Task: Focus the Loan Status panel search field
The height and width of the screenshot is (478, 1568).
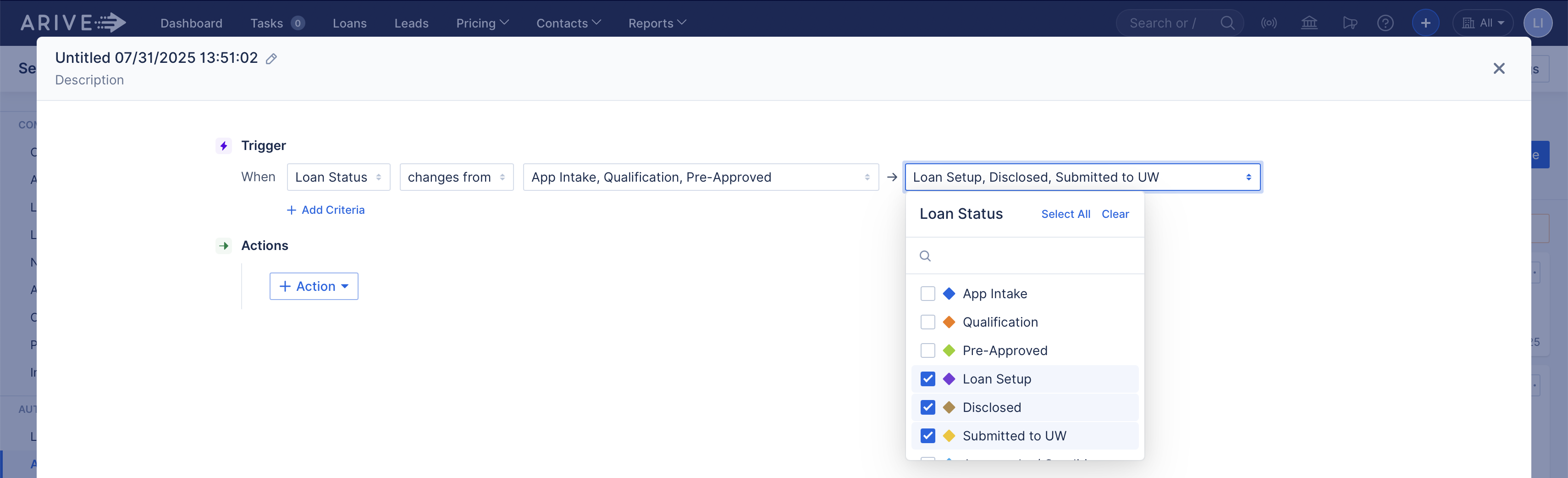Action: pyautogui.click(x=1025, y=256)
